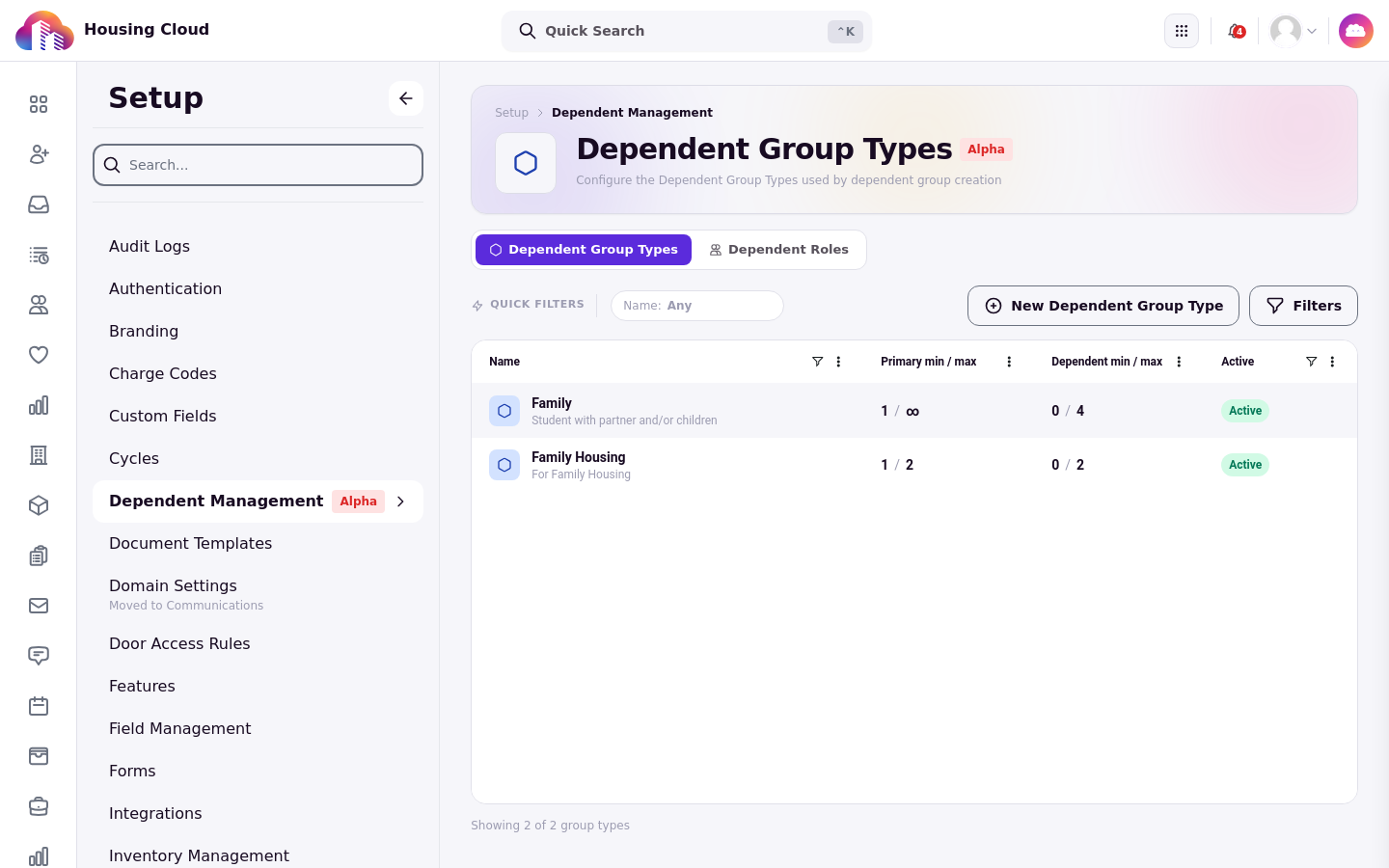The height and width of the screenshot is (868, 1389).
Task: Open the user avatar dropdown
Action: [x=1294, y=31]
